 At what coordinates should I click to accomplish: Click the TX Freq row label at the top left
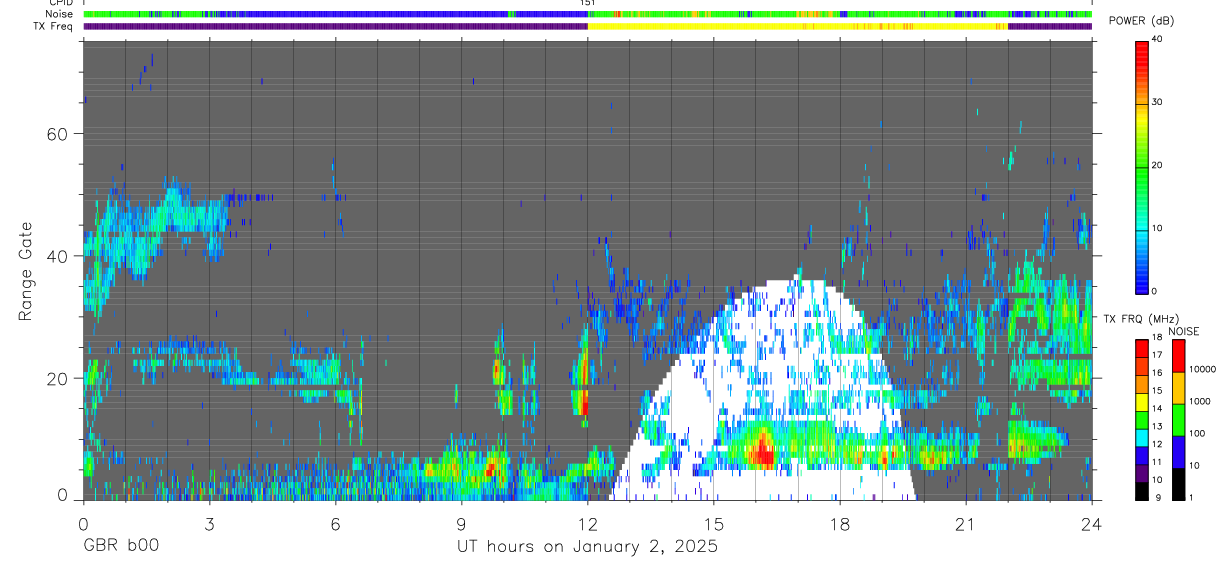point(53,26)
